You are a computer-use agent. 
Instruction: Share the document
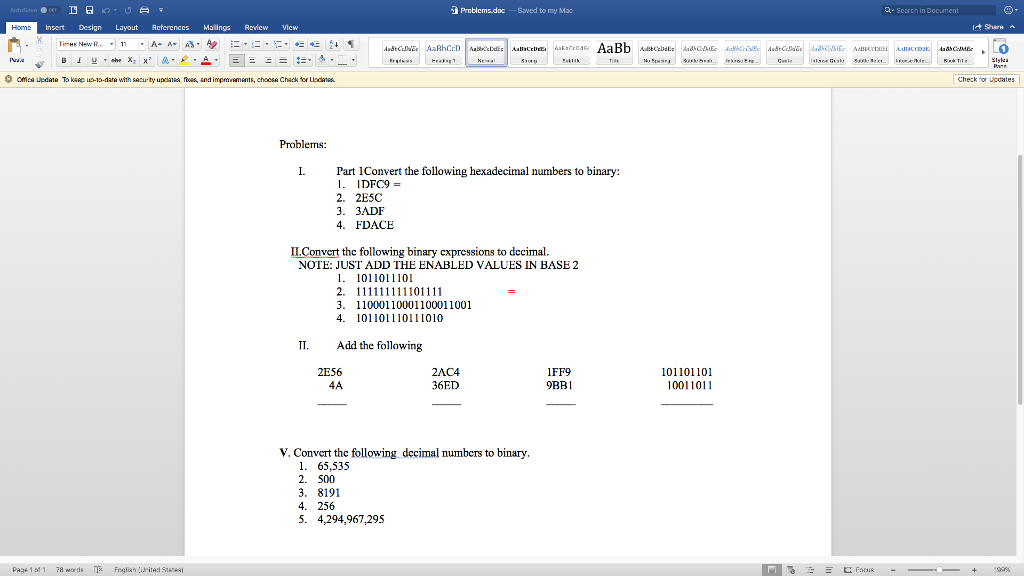point(988,27)
